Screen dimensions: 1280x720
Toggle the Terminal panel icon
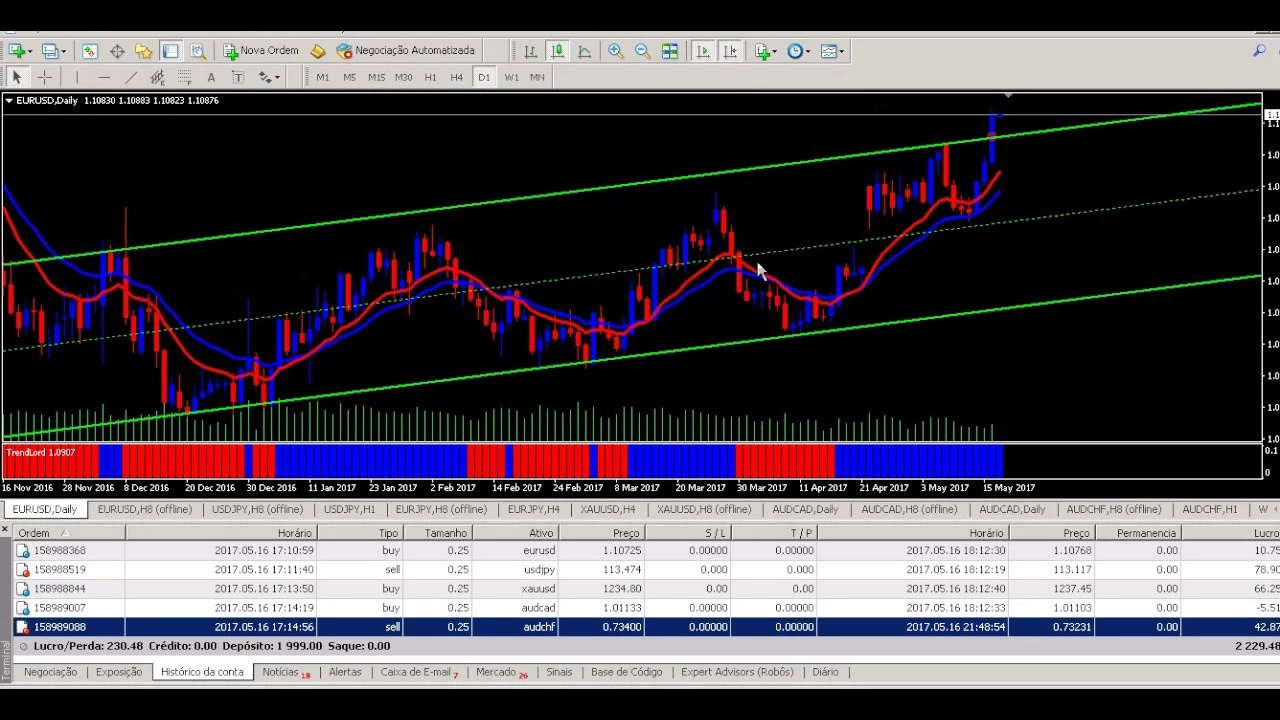click(x=170, y=51)
